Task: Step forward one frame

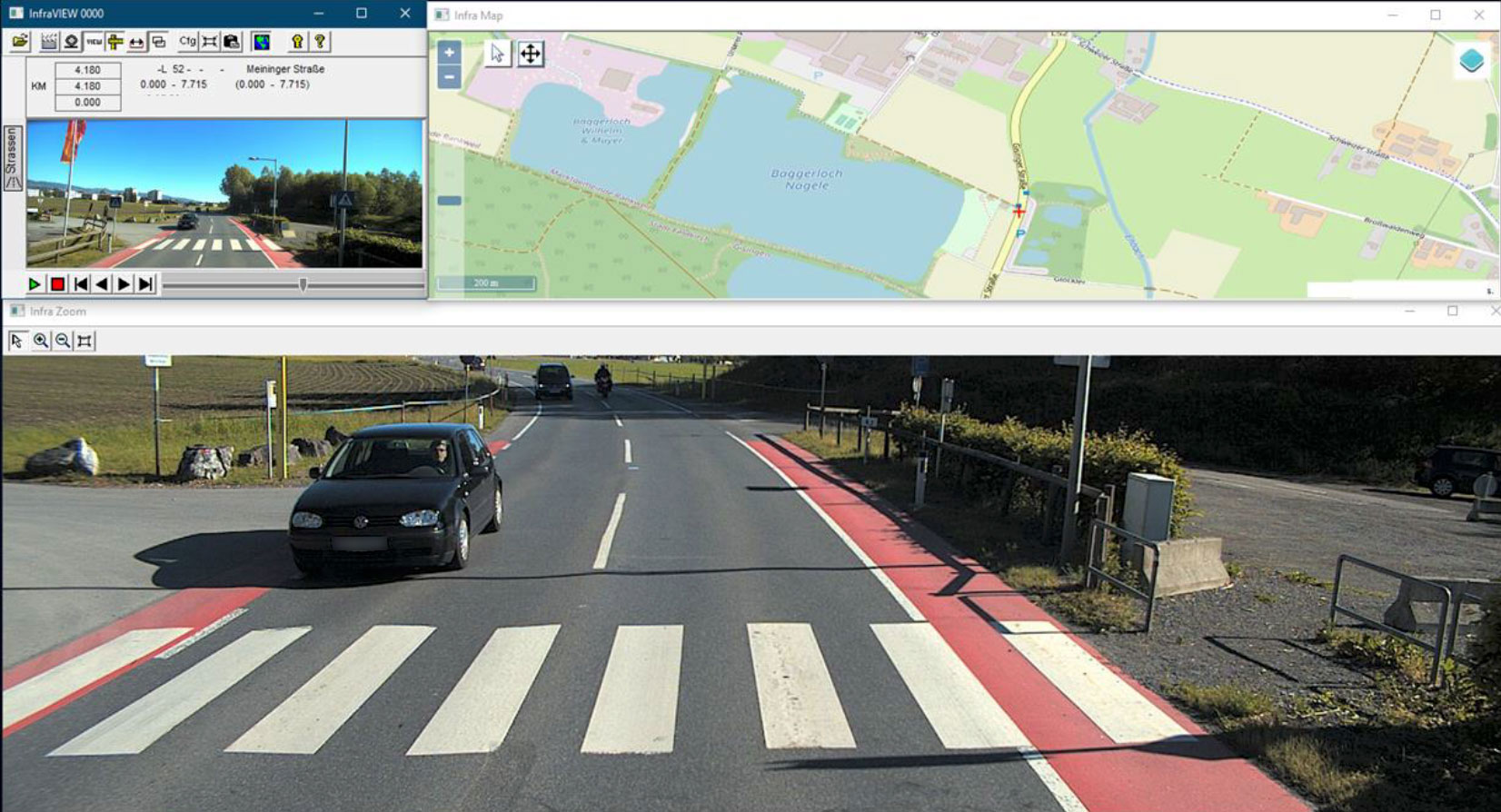Action: click(124, 284)
